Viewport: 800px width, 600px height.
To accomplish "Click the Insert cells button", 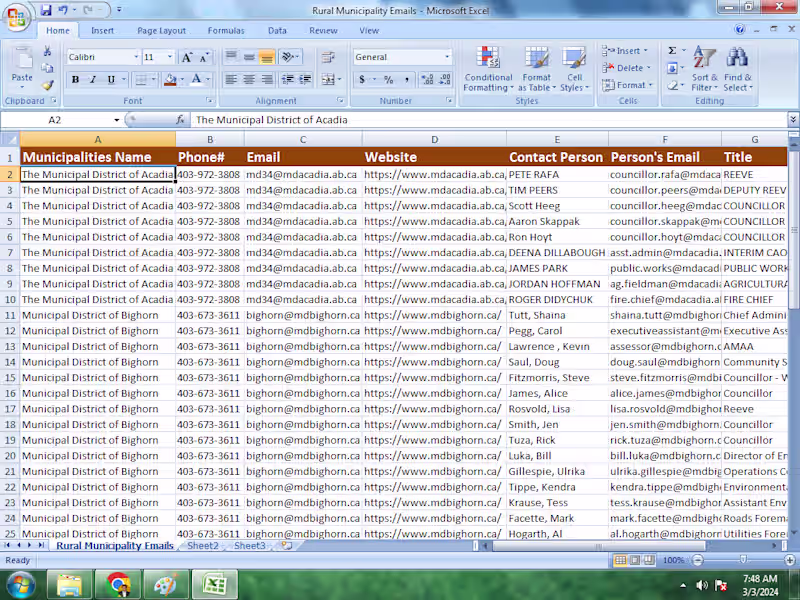I will [x=624, y=51].
